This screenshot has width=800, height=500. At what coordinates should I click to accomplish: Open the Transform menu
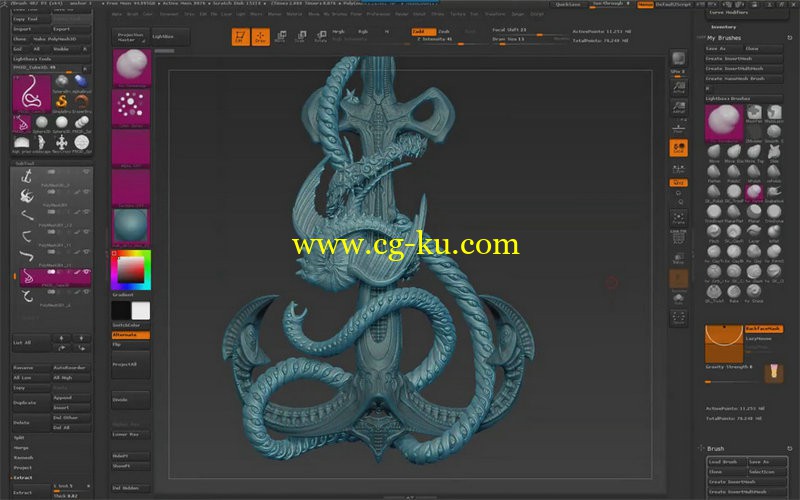[495, 14]
